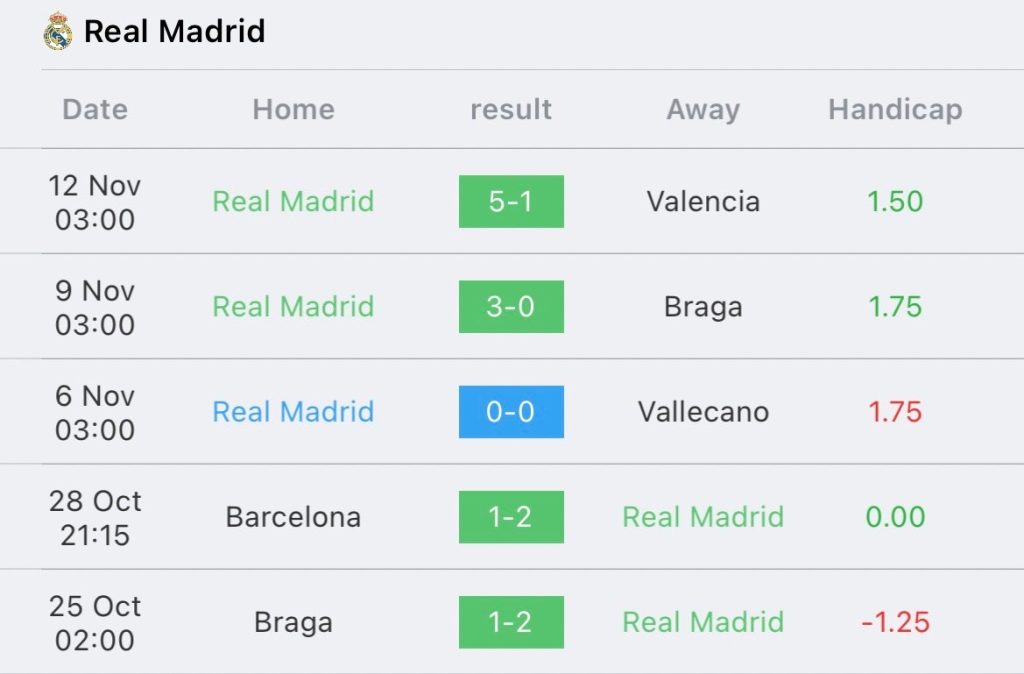This screenshot has height=674, width=1024.
Task: Click Braga home team on 25 Oct
Action: coord(293,623)
